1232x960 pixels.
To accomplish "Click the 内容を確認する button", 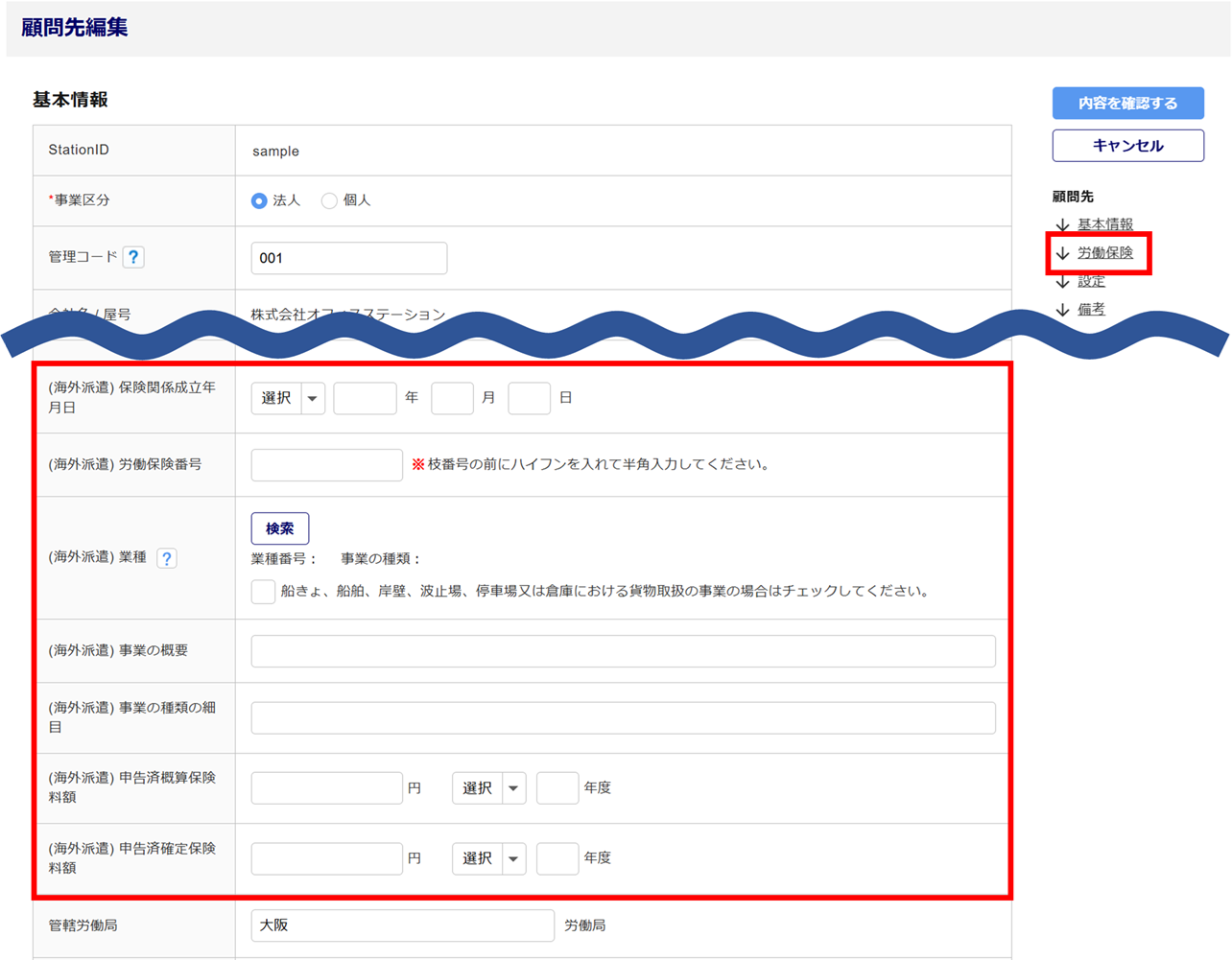I will [1127, 104].
